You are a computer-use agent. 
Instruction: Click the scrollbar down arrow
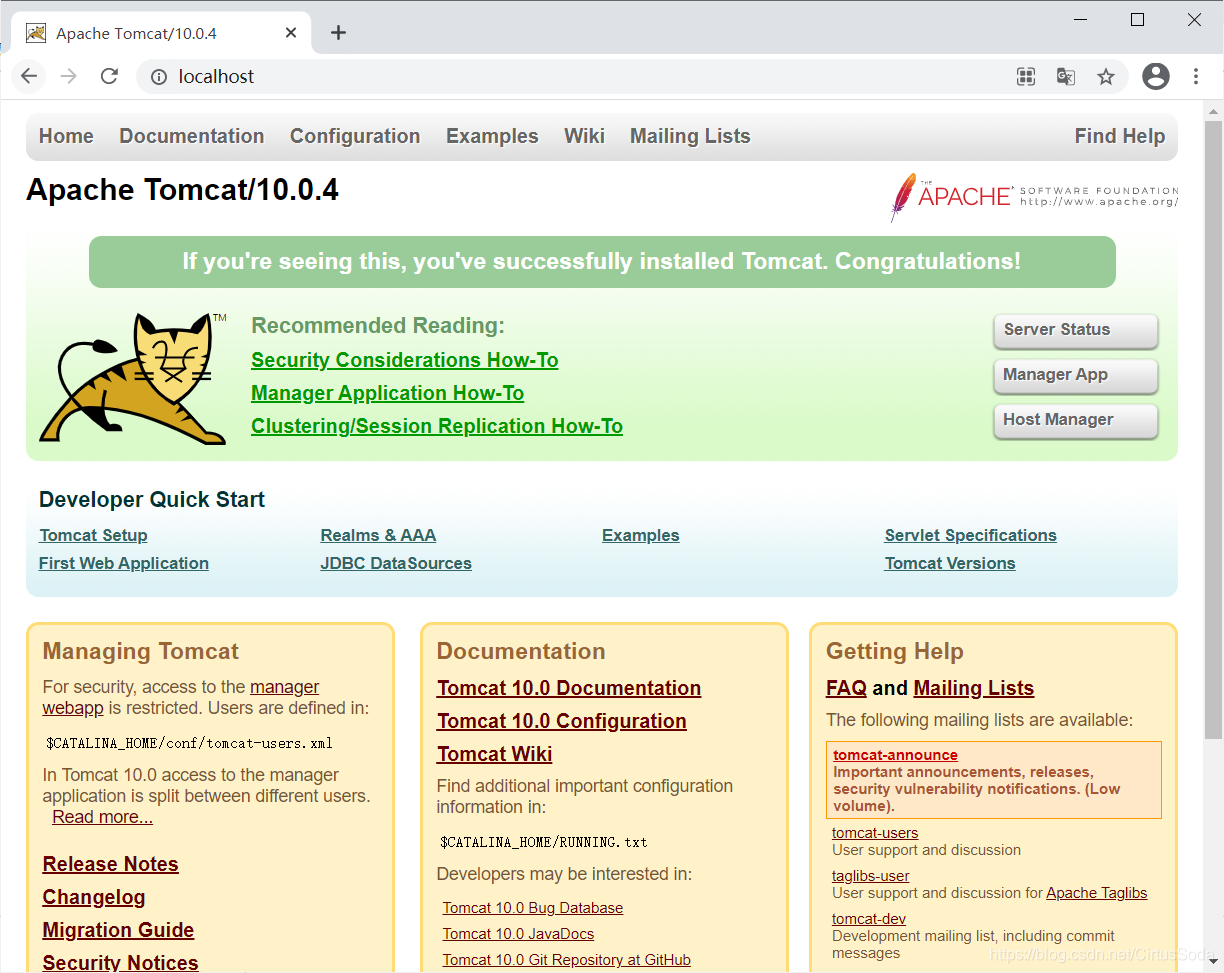(1213, 963)
